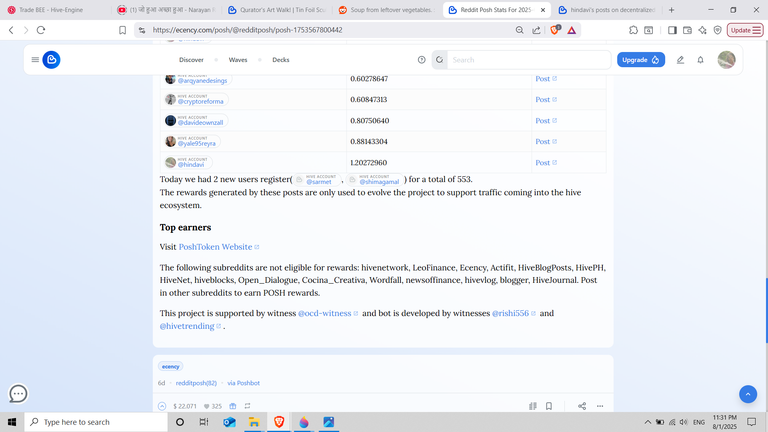
Task: Focus the Ecency search field
Action: pos(529,60)
